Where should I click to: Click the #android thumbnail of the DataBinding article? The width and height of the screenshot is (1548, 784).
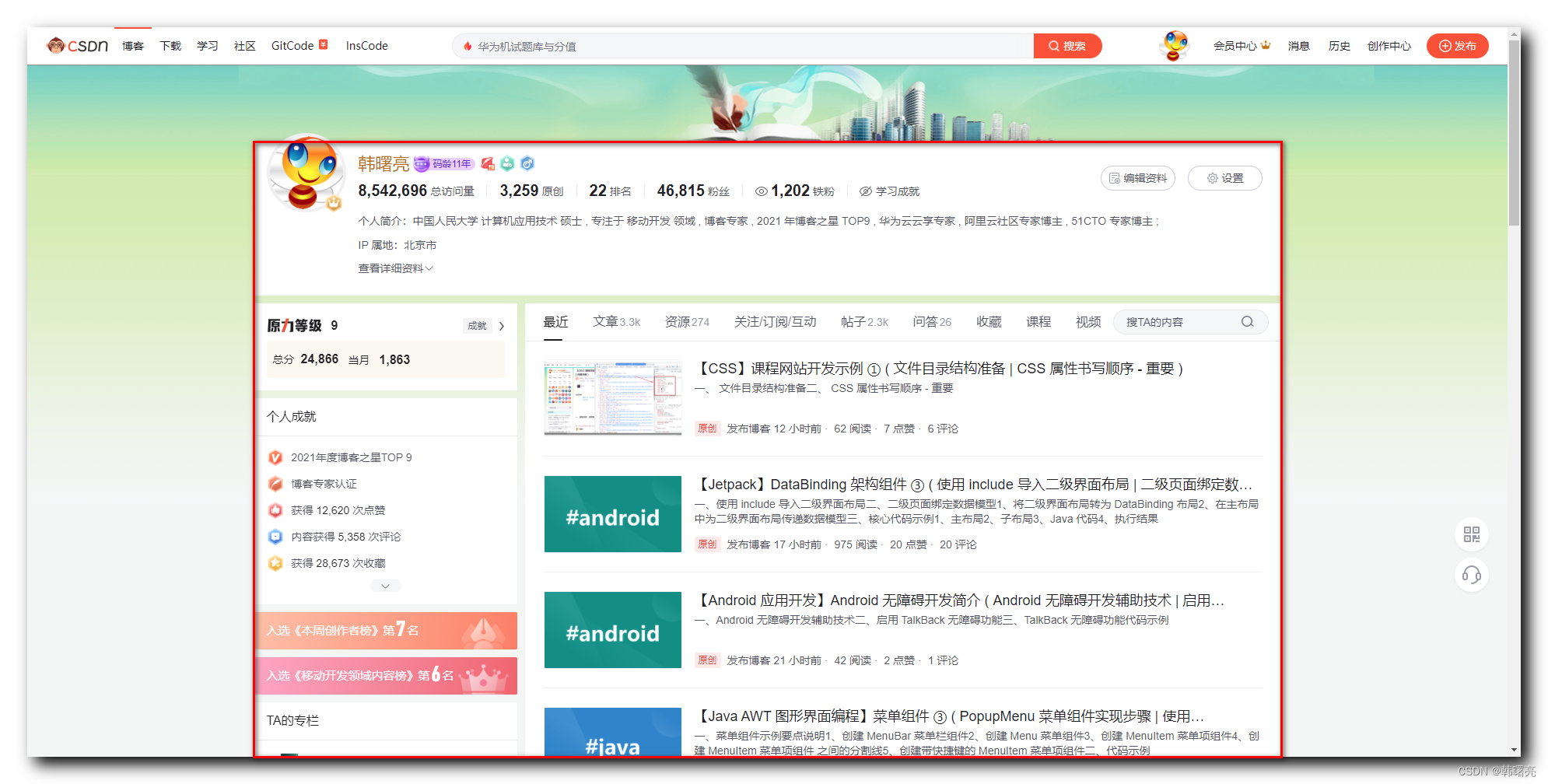(x=613, y=514)
